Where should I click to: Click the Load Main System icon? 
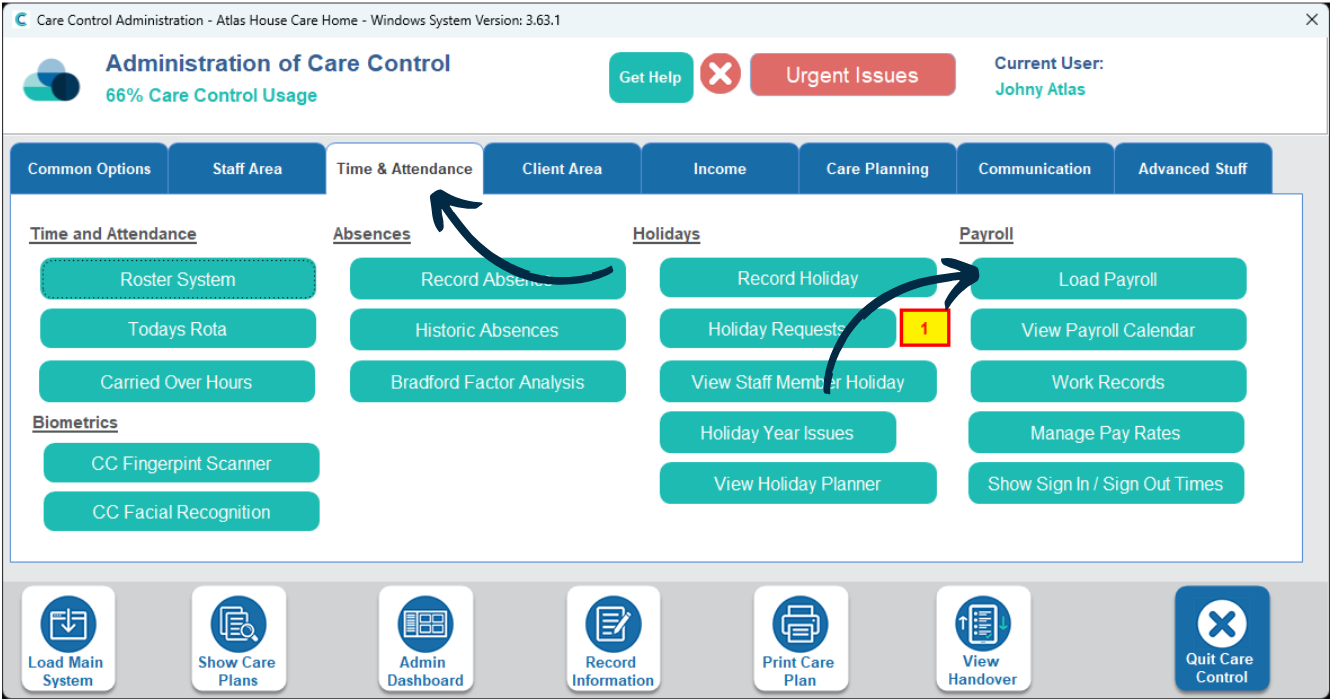(x=67, y=640)
